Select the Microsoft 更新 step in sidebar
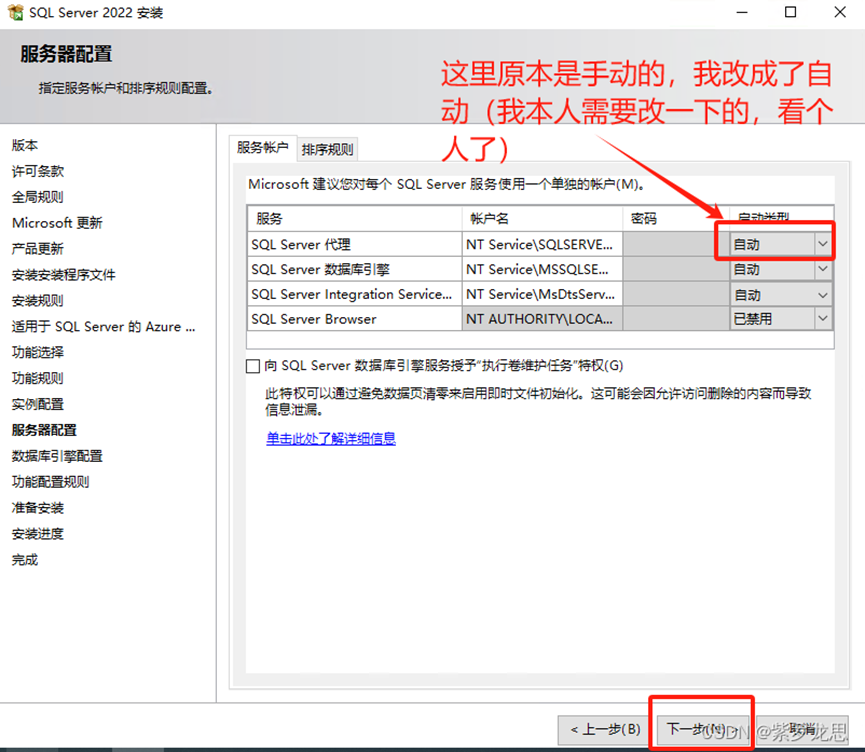The height and width of the screenshot is (752, 865). (57, 223)
